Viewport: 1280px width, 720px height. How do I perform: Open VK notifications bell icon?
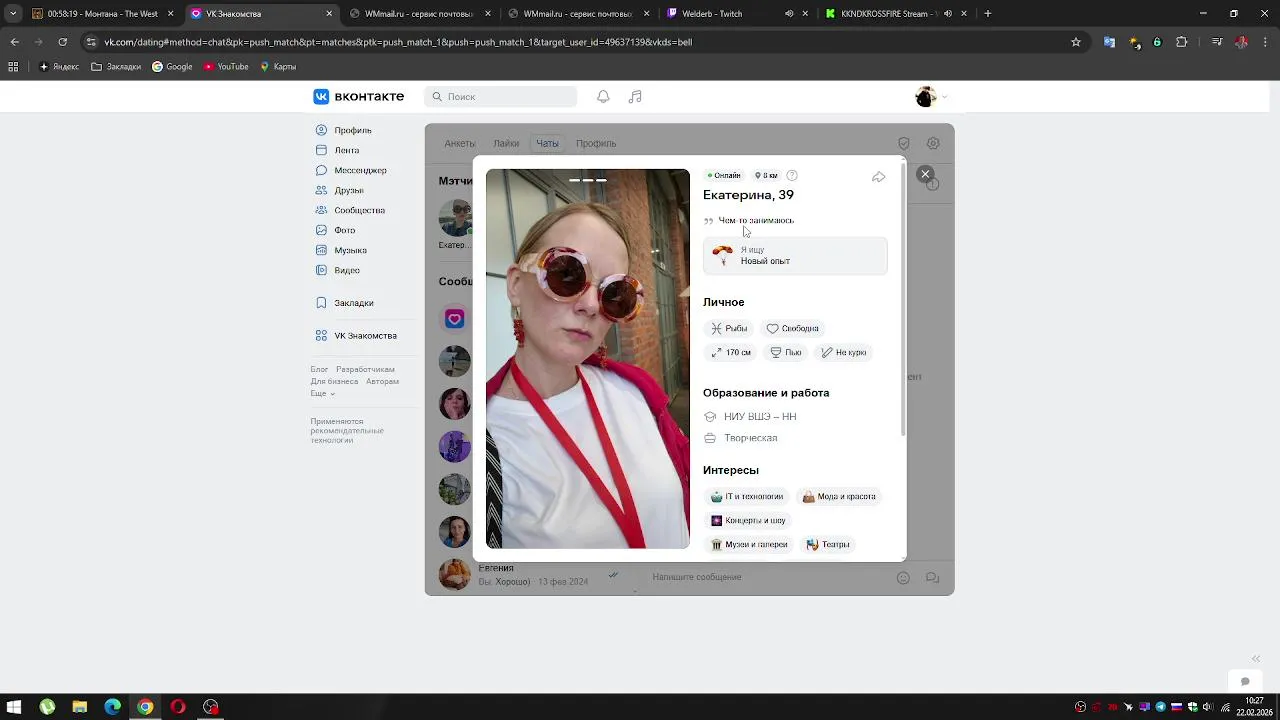tap(603, 97)
